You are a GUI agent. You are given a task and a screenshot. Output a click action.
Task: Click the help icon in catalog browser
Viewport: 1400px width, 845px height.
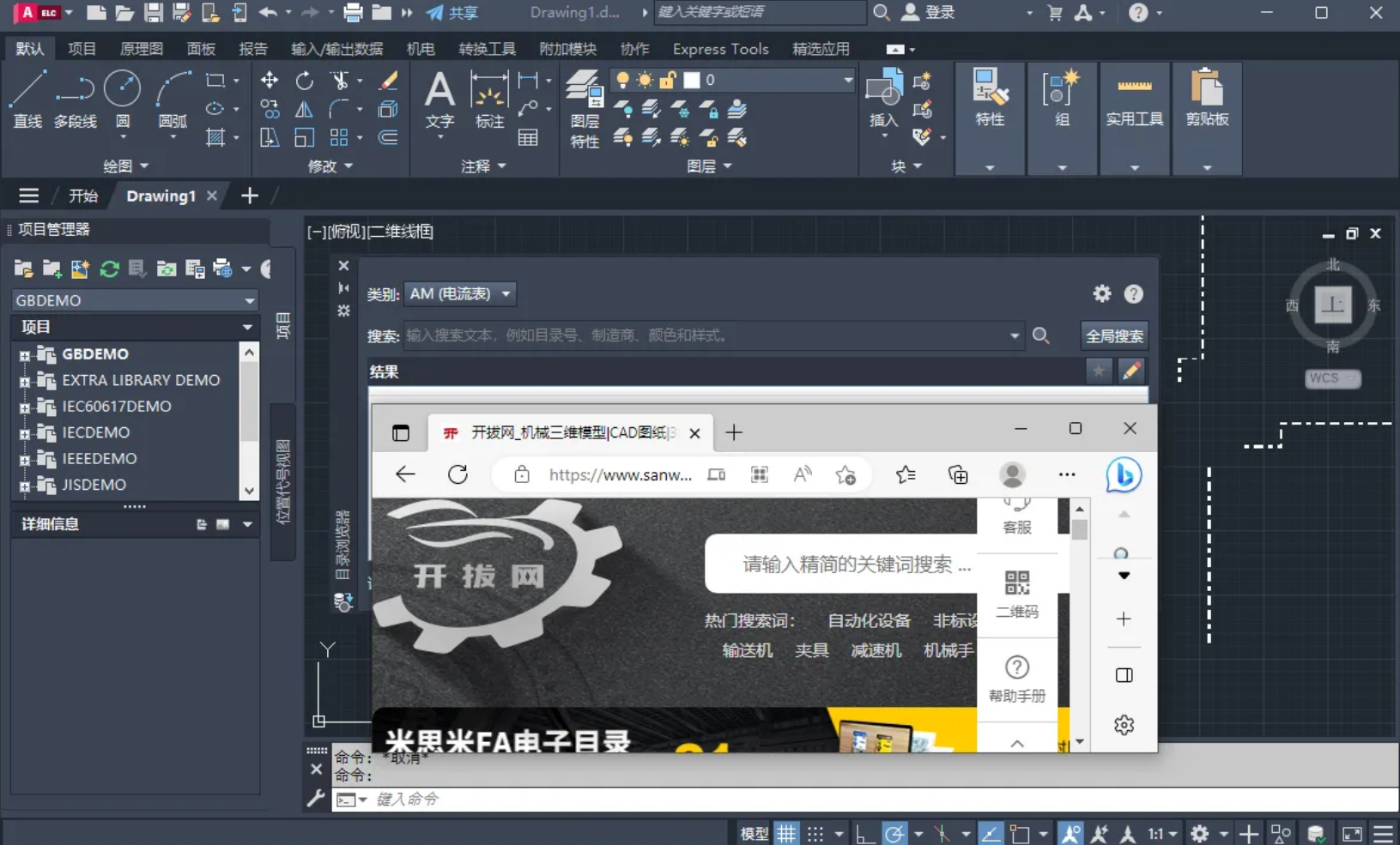1134,294
